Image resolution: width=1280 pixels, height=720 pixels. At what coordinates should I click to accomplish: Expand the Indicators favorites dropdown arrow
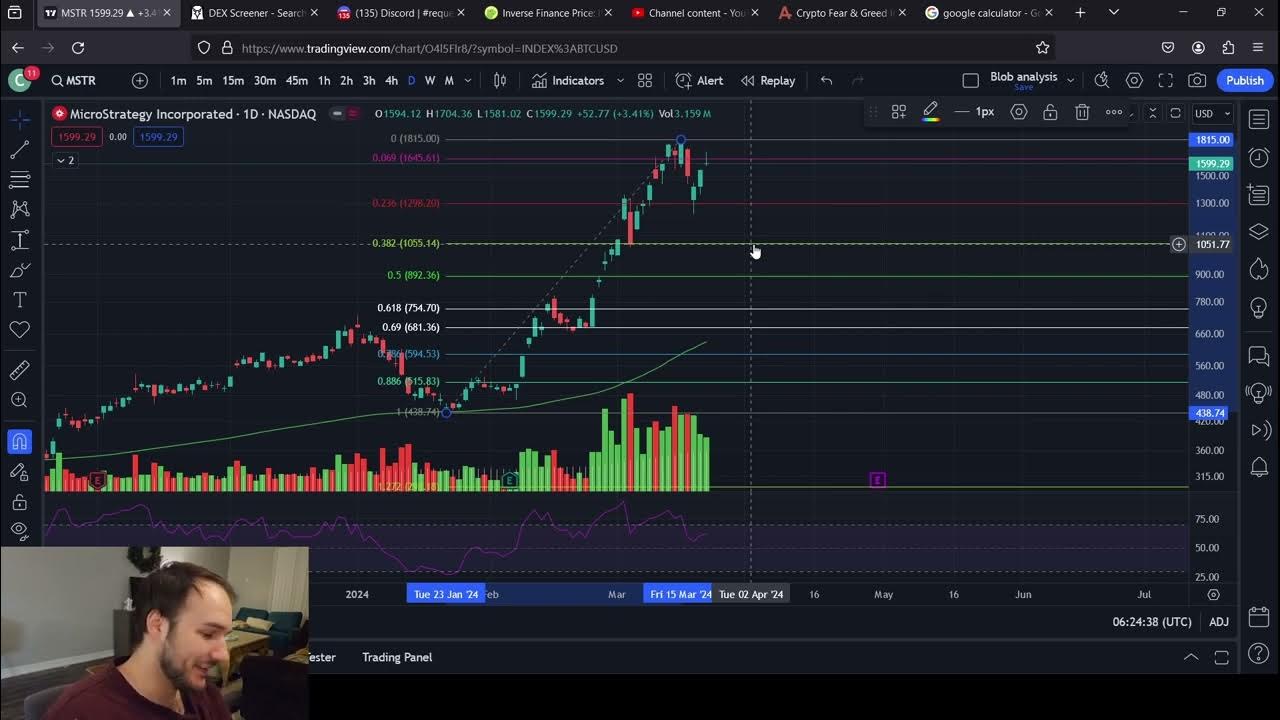point(620,81)
